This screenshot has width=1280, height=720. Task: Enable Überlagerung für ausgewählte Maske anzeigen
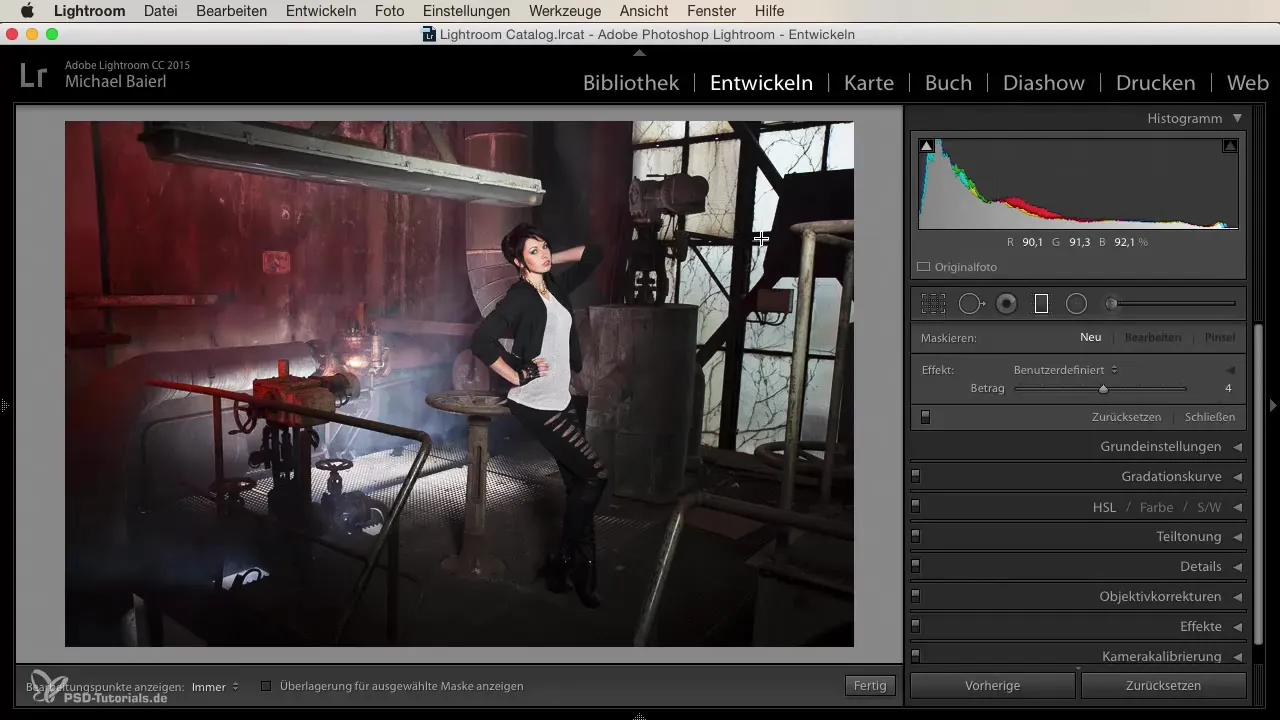coord(266,686)
